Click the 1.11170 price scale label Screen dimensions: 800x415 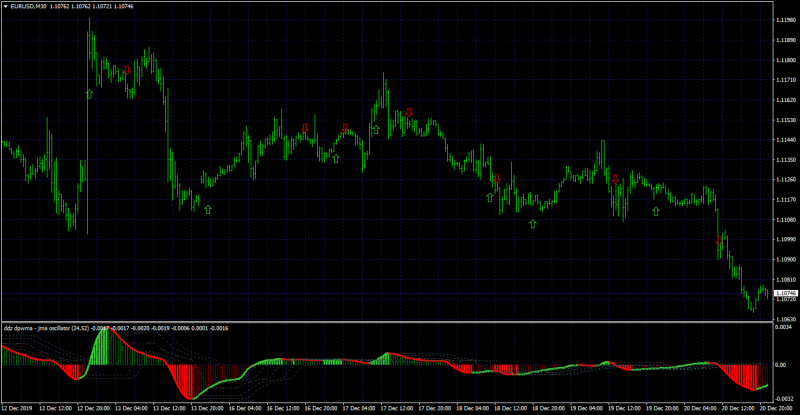pyautogui.click(x=786, y=200)
